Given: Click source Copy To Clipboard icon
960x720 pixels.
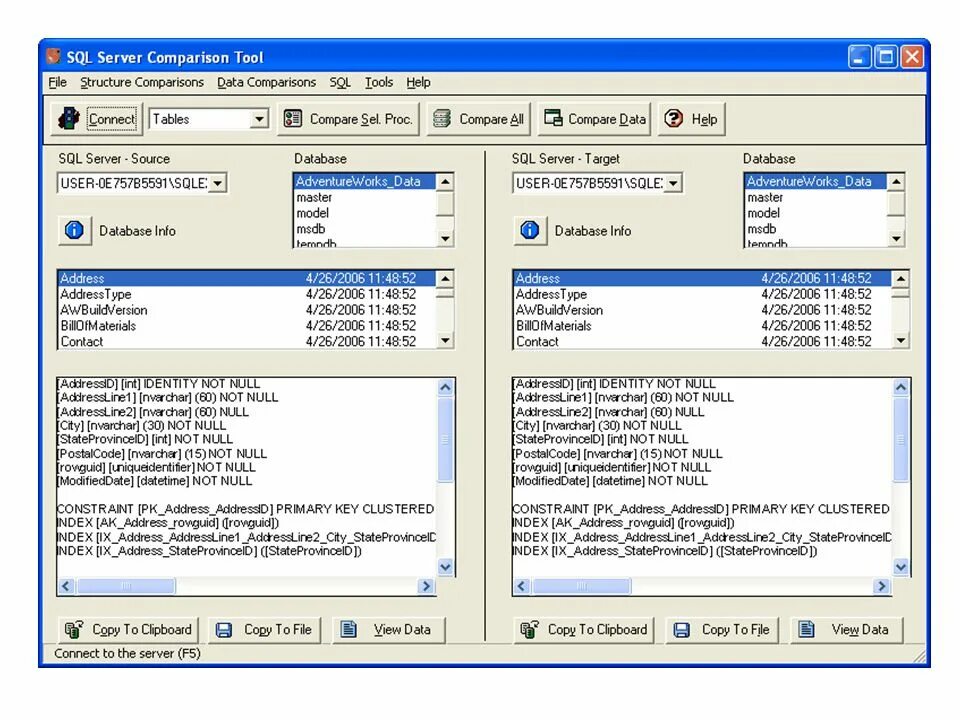Looking at the screenshot, I should 74,629.
